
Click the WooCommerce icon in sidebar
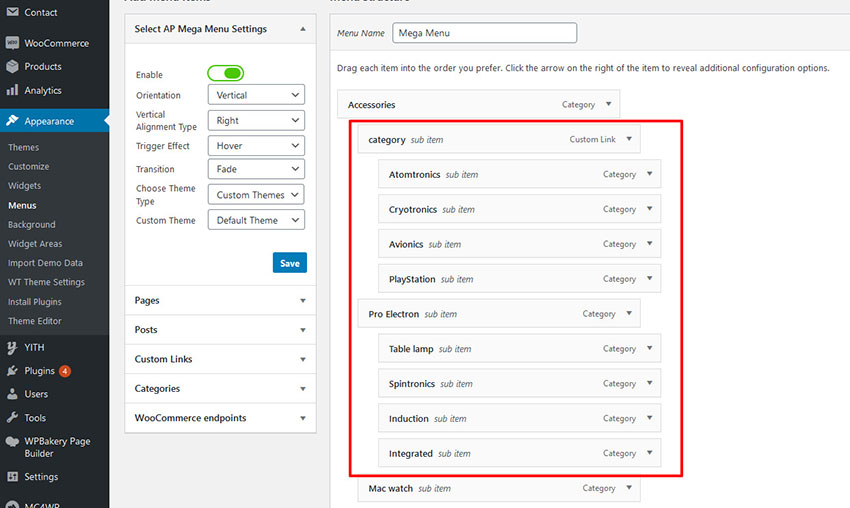pos(12,43)
